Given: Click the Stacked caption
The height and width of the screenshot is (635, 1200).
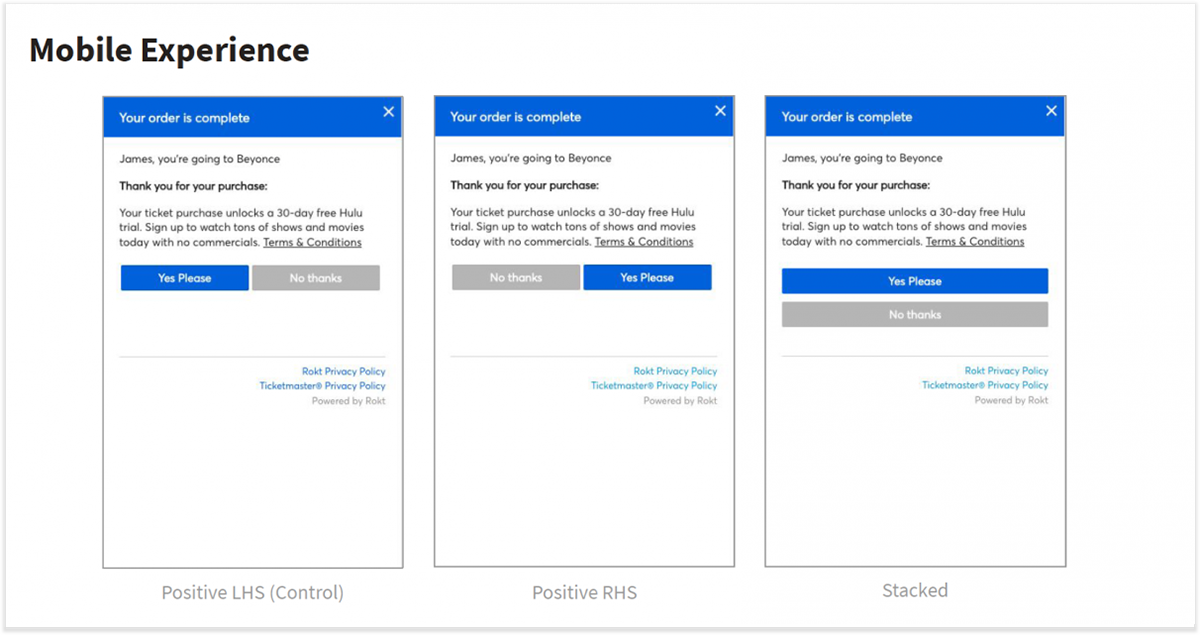Looking at the screenshot, I should [x=915, y=590].
